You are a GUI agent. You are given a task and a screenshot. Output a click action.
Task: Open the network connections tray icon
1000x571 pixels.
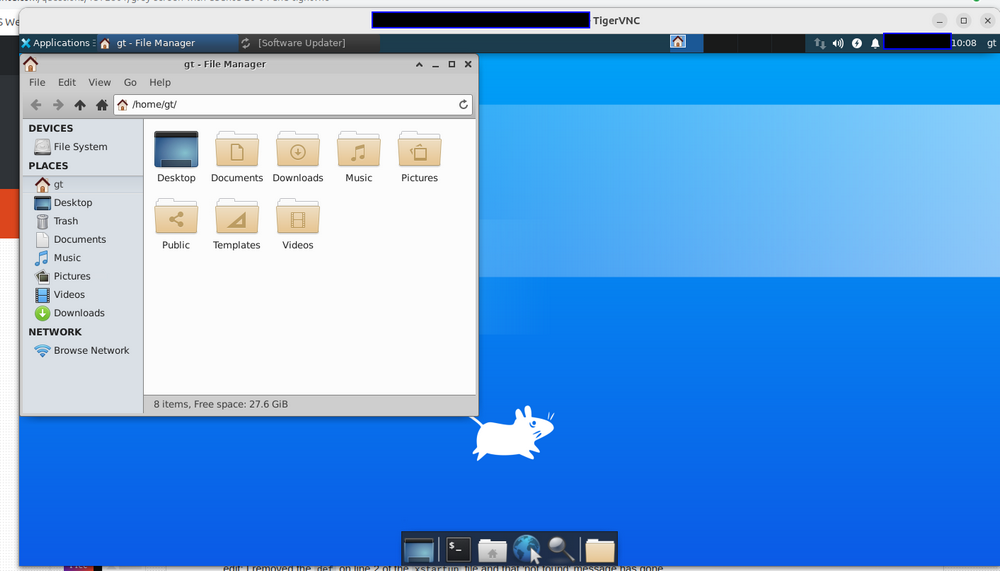(820, 43)
